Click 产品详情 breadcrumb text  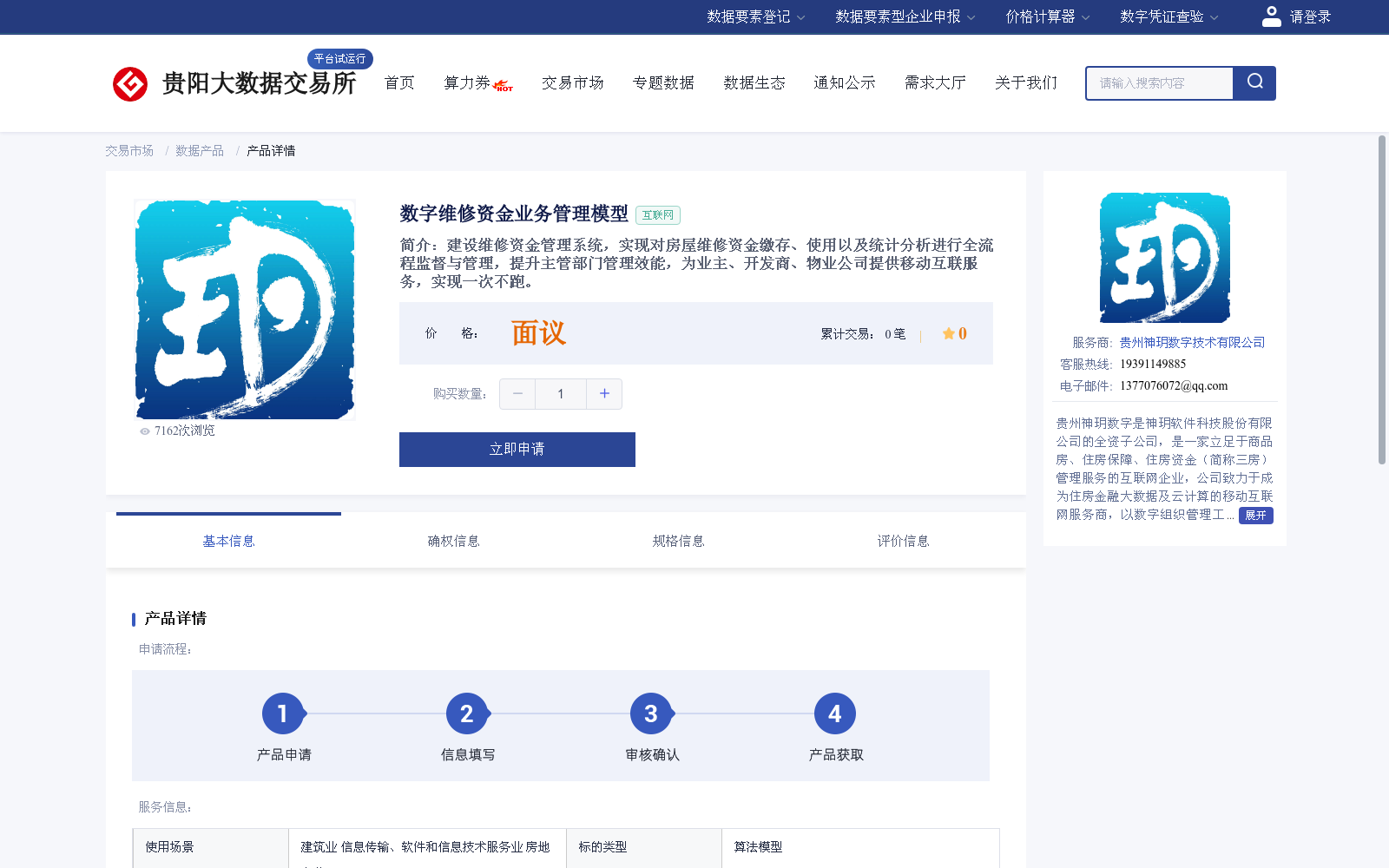(271, 151)
